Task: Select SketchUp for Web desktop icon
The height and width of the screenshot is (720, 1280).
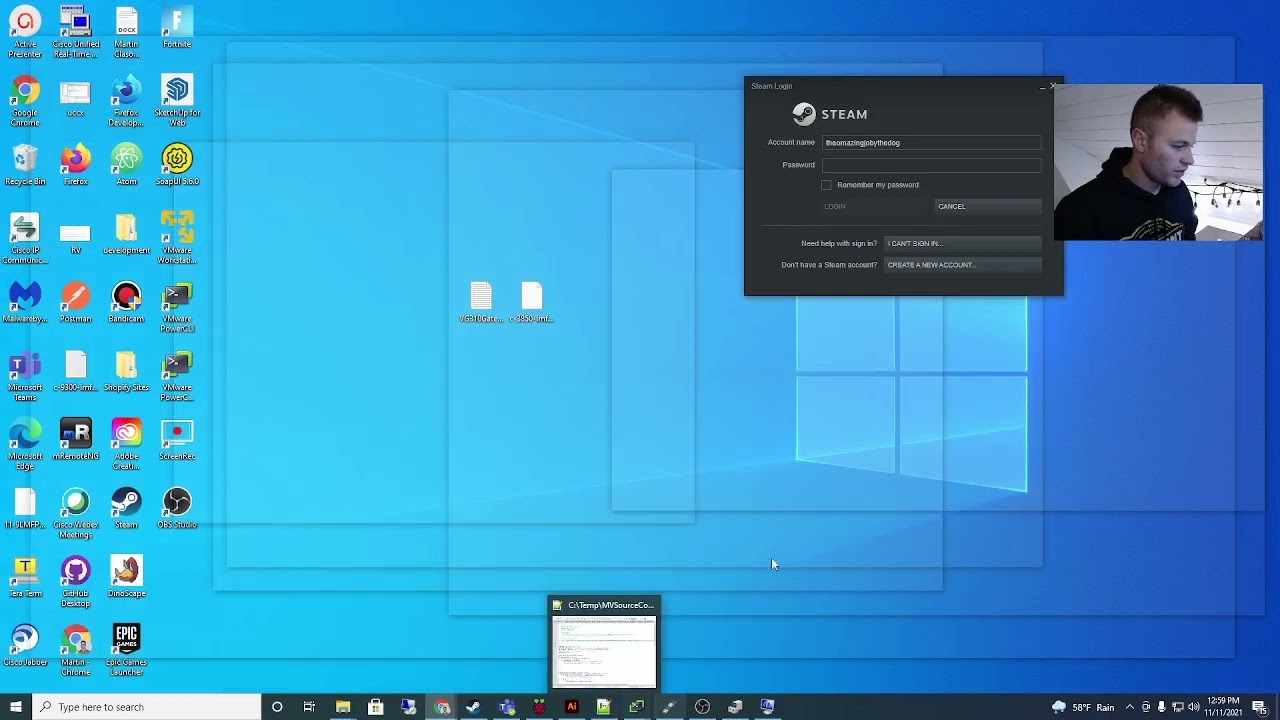Action: pyautogui.click(x=177, y=100)
